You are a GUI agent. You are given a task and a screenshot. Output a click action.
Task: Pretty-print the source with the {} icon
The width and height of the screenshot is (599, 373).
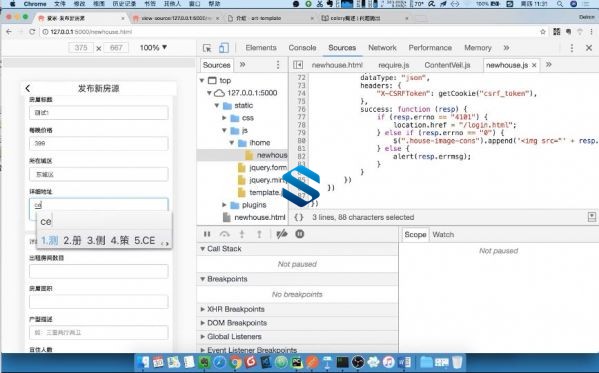(298, 217)
